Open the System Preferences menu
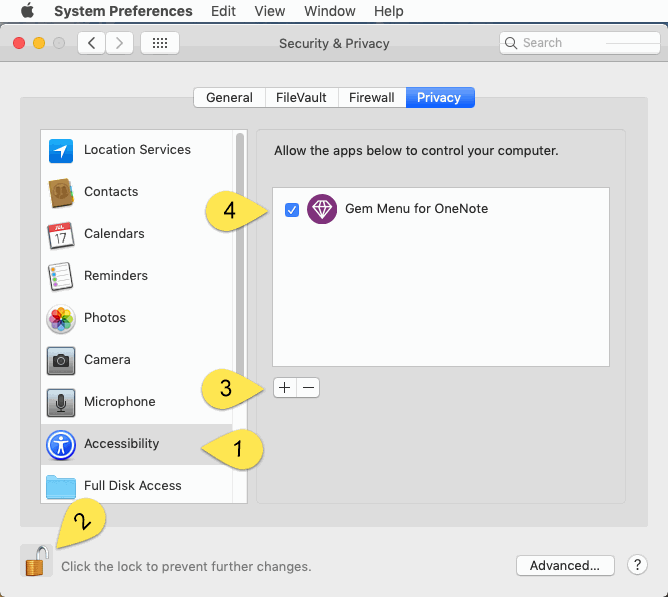 123,11
